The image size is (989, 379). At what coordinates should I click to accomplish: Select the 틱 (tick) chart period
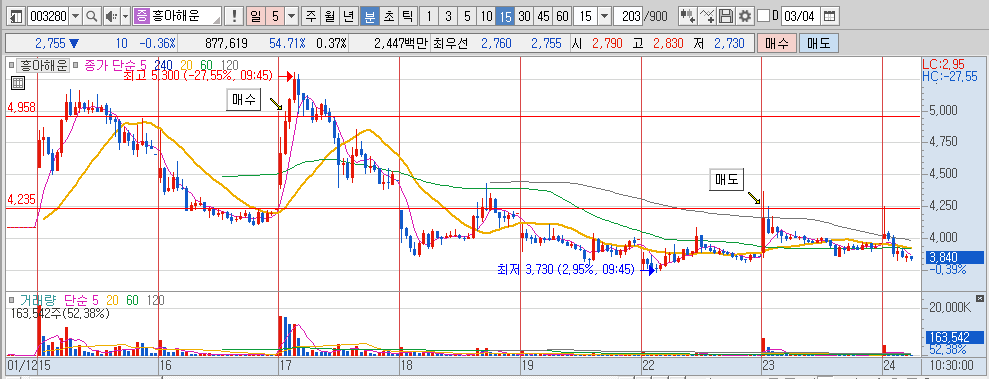(407, 16)
